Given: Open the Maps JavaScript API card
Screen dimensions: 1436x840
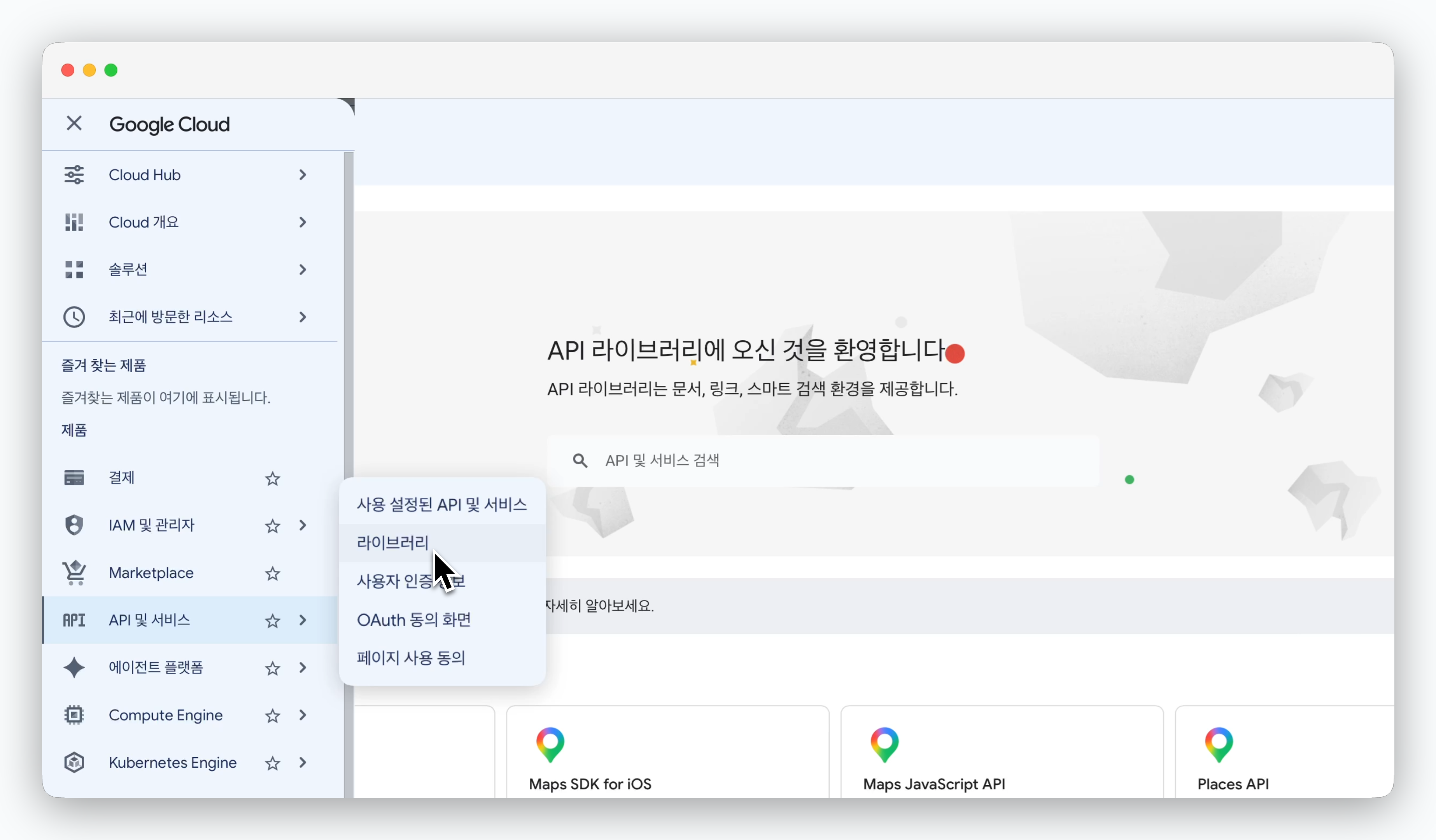Looking at the screenshot, I should [x=1002, y=752].
